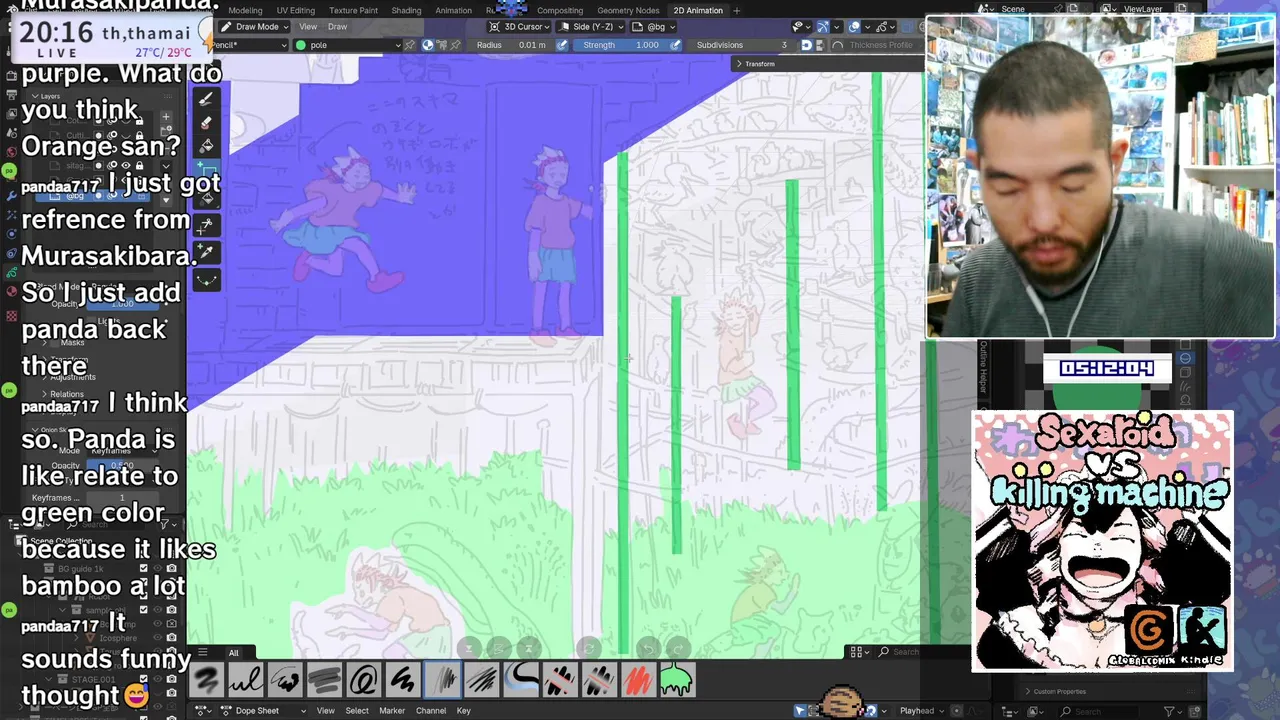Image resolution: width=1280 pixels, height=720 pixels.
Task: Select the Curve primitive tool
Action: pos(205,280)
